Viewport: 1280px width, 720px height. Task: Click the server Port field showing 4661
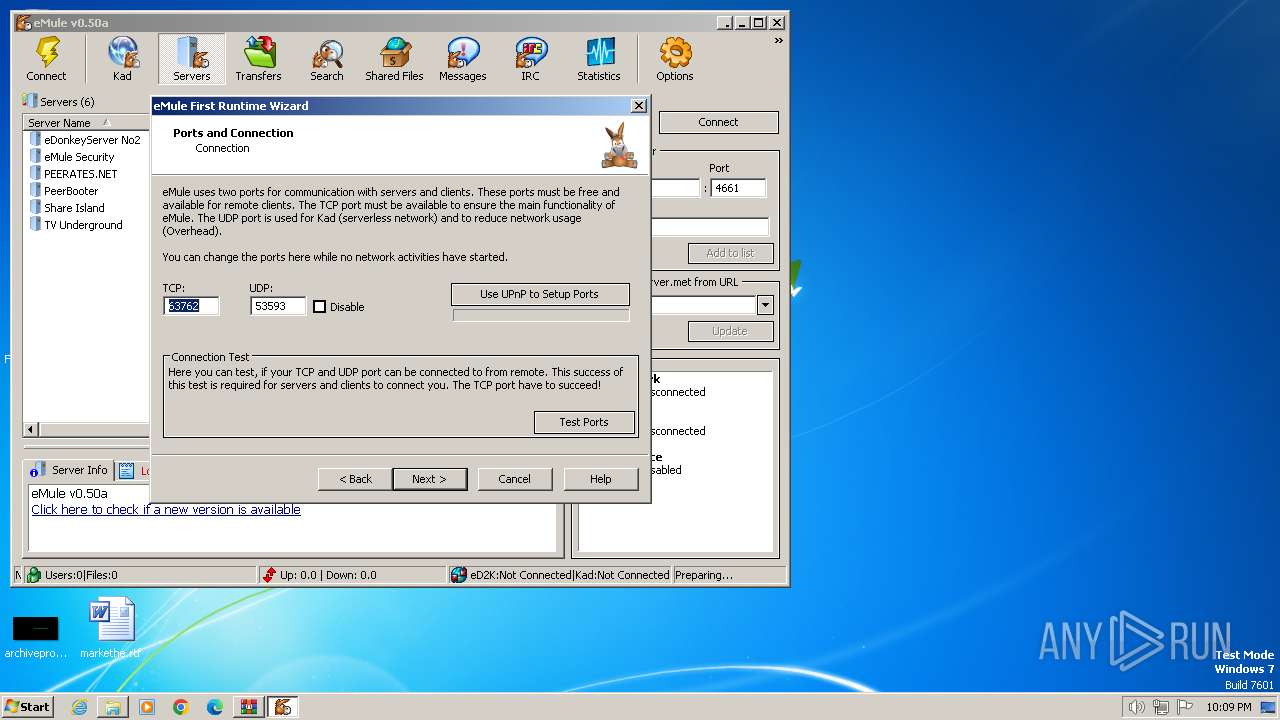(738, 188)
